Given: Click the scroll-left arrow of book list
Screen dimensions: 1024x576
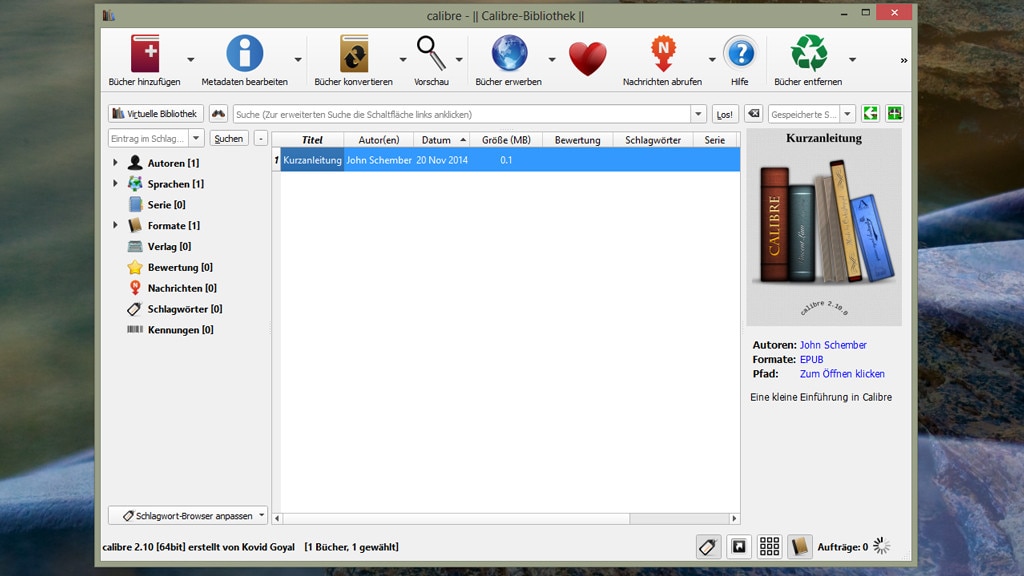Looking at the screenshot, I should pyautogui.click(x=277, y=519).
